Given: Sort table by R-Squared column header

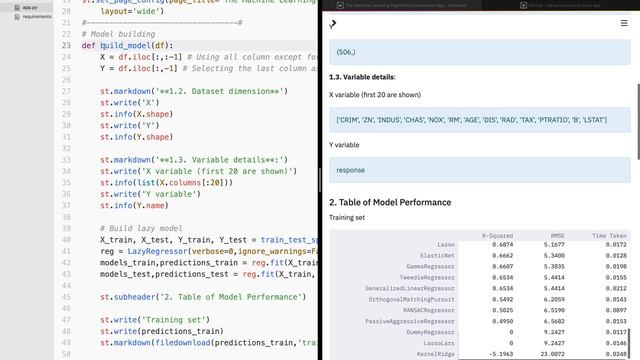Looking at the screenshot, I should [497, 236].
